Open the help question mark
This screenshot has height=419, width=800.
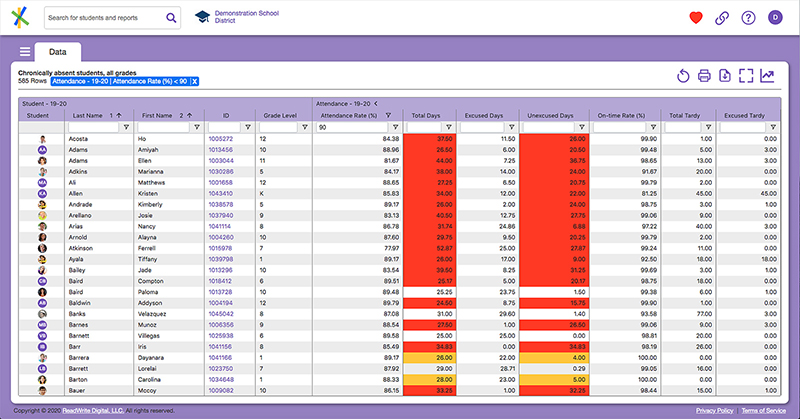(748, 18)
